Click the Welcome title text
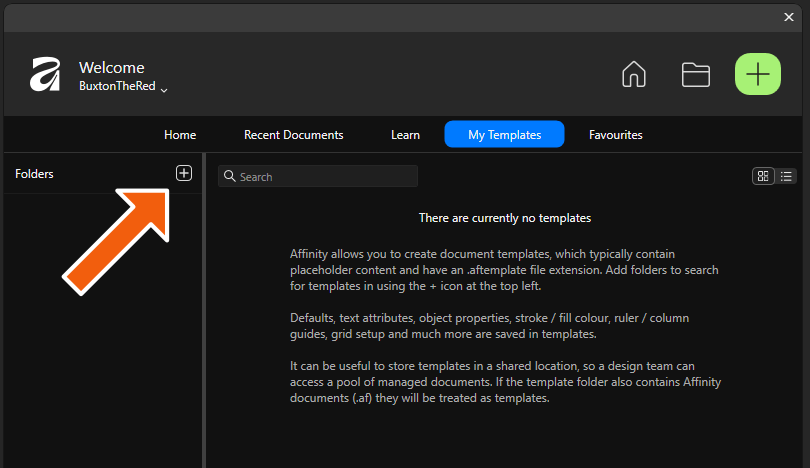Image resolution: width=810 pixels, height=468 pixels. coord(112,67)
